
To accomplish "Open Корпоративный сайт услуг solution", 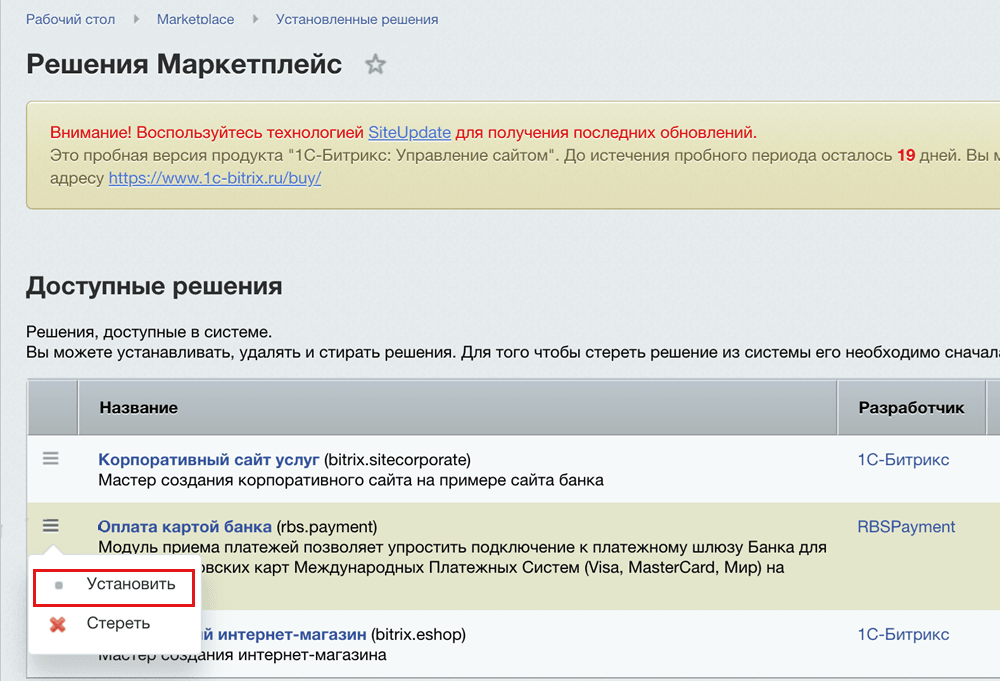I will 208,460.
